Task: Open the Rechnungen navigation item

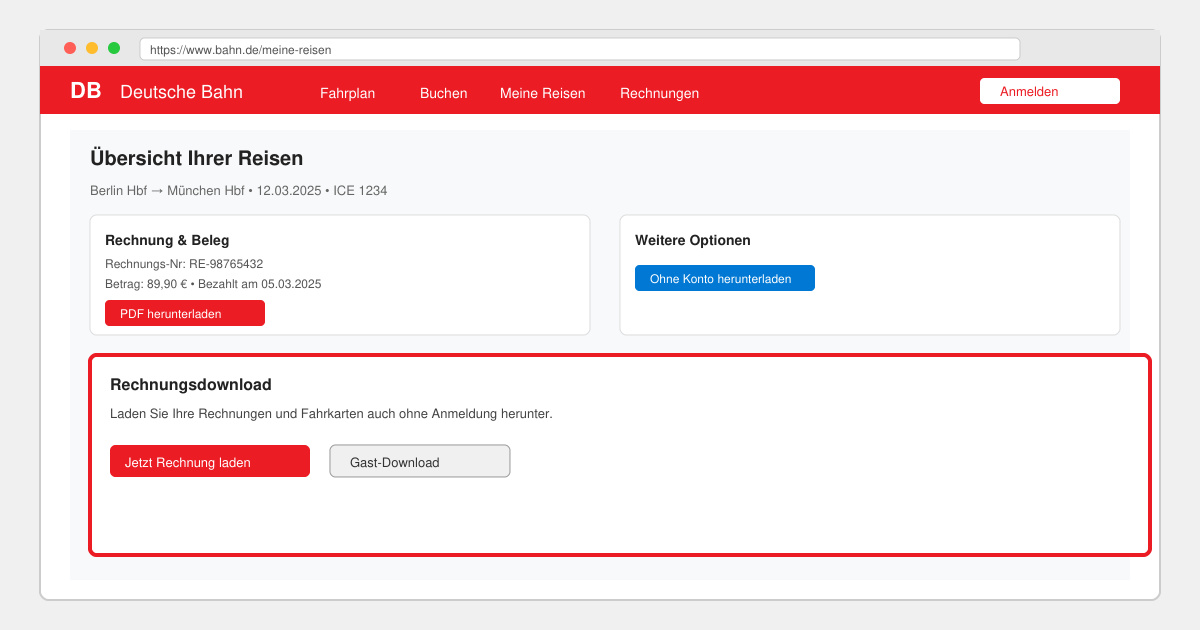Action: point(659,93)
